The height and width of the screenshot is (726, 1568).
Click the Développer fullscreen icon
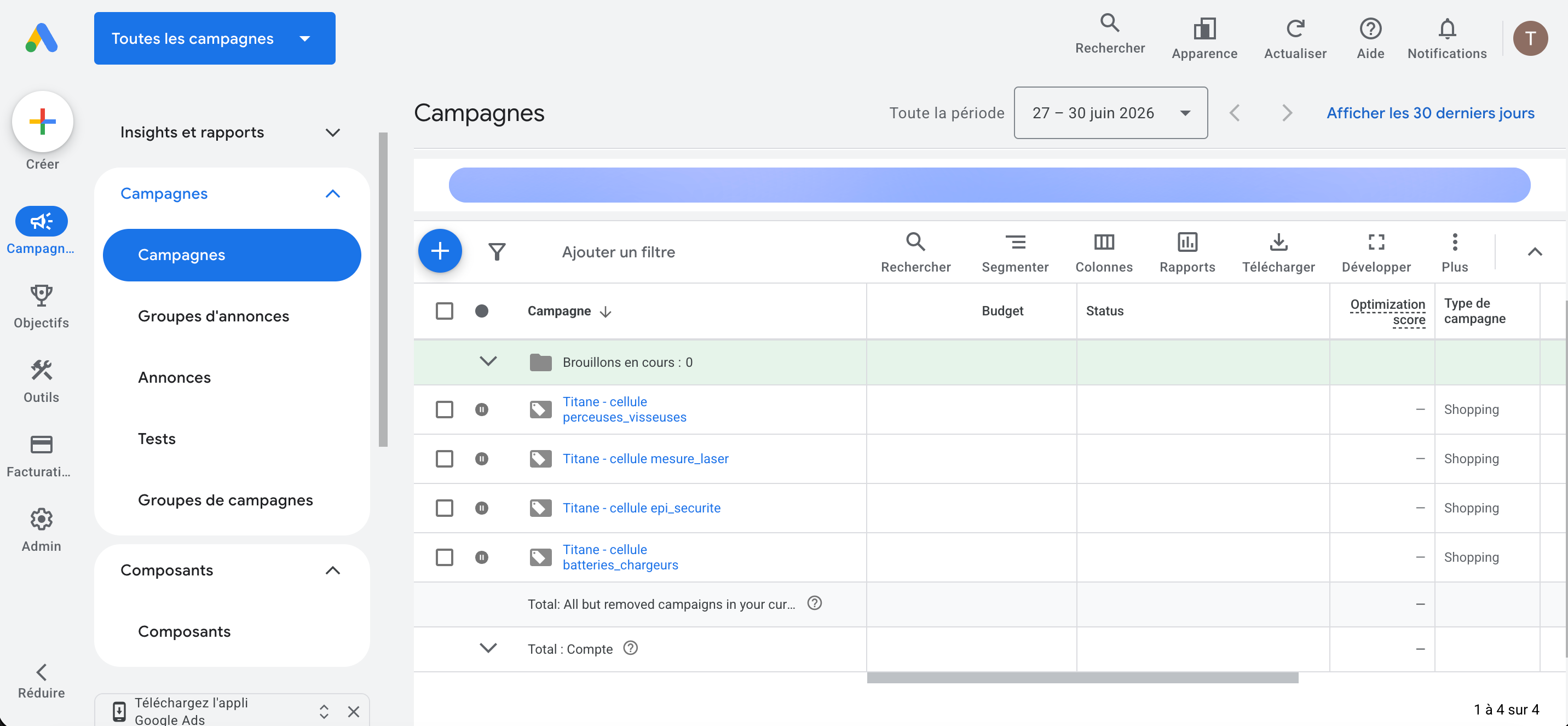tap(1376, 242)
